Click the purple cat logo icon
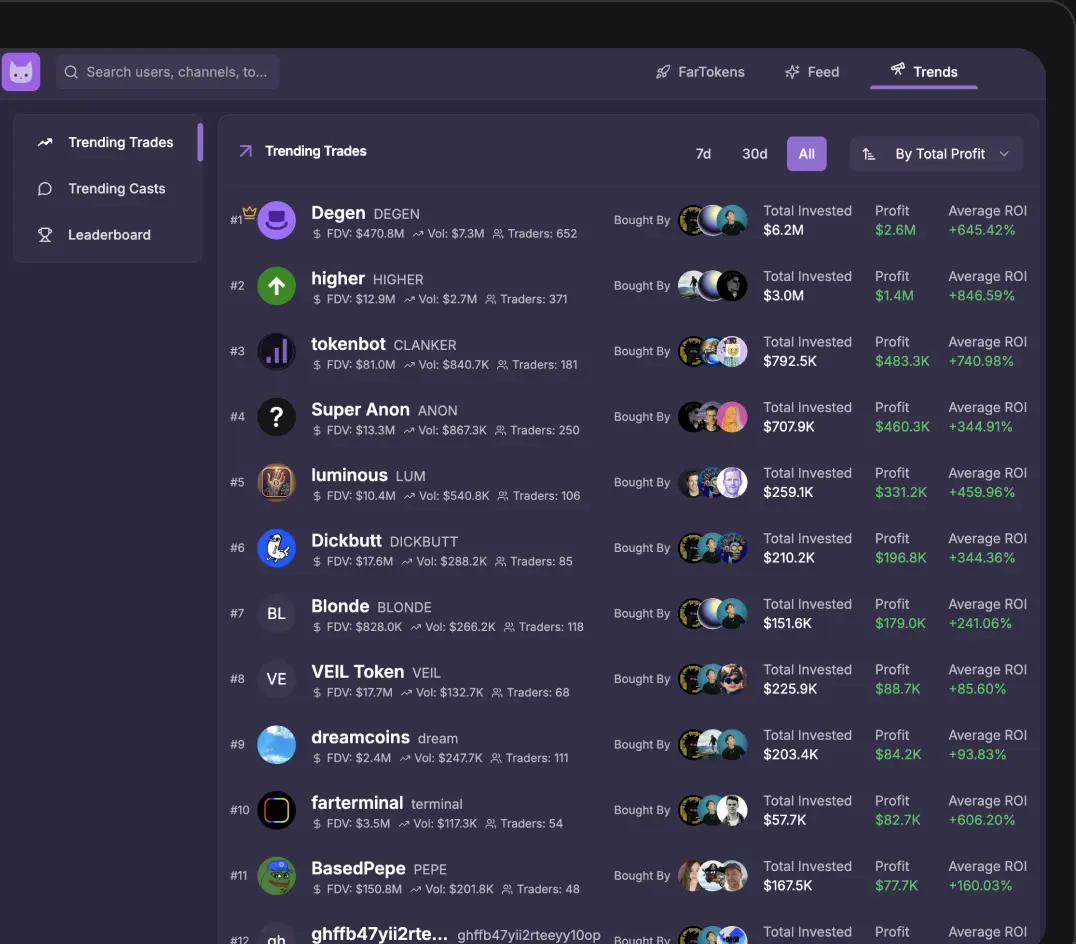1076x944 pixels. (21, 72)
